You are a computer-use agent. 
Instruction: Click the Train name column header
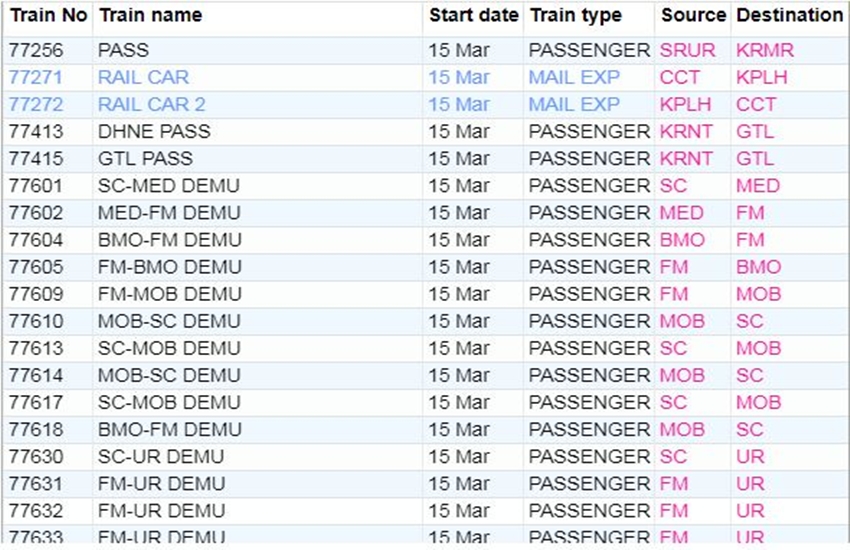pos(150,16)
